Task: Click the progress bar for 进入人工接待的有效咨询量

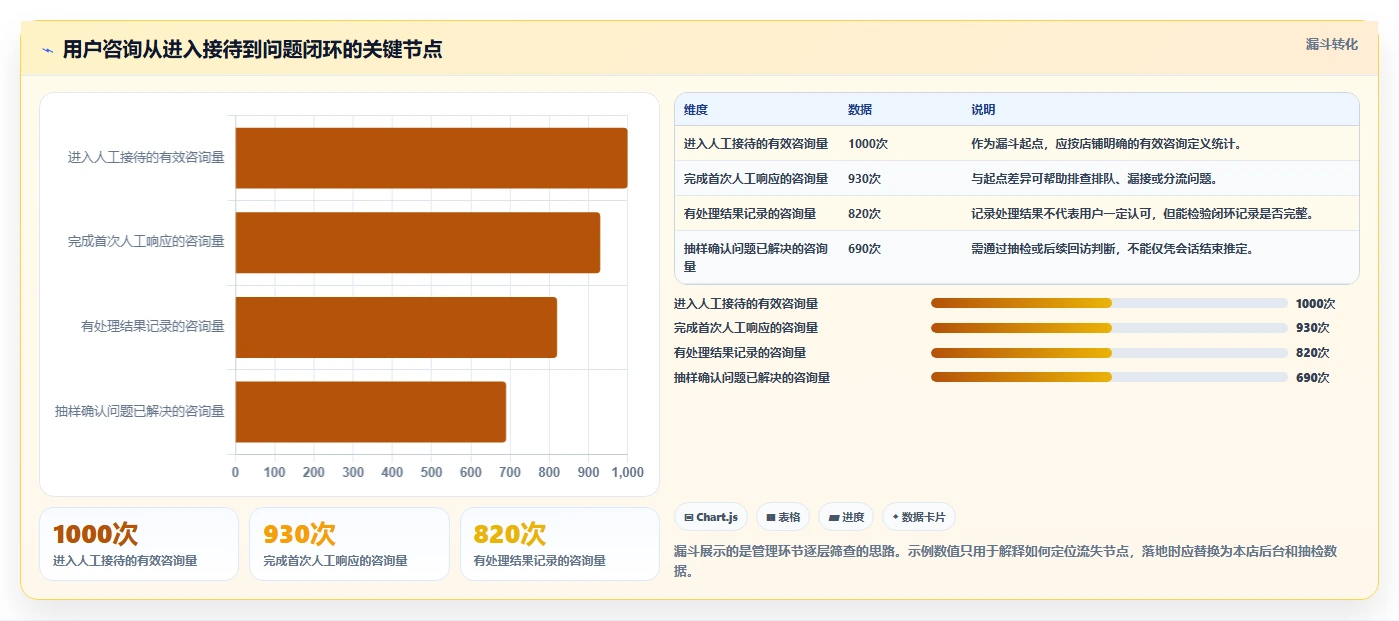Action: click(x=1109, y=303)
